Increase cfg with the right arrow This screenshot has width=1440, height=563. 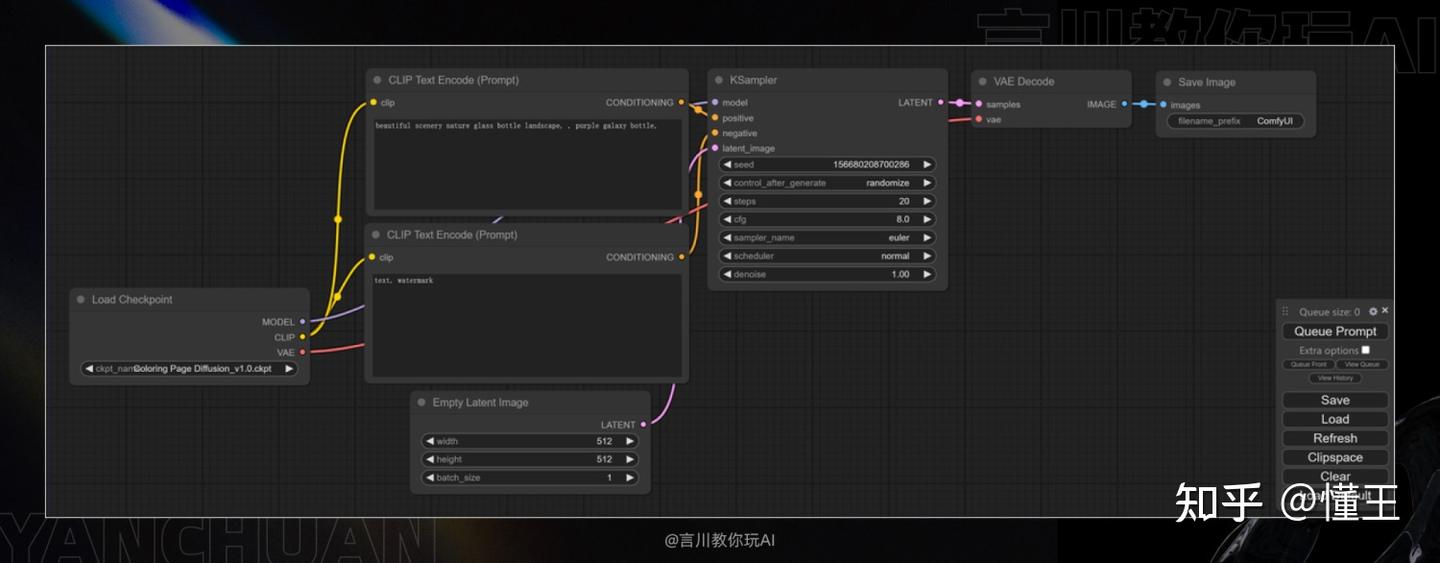click(x=927, y=219)
